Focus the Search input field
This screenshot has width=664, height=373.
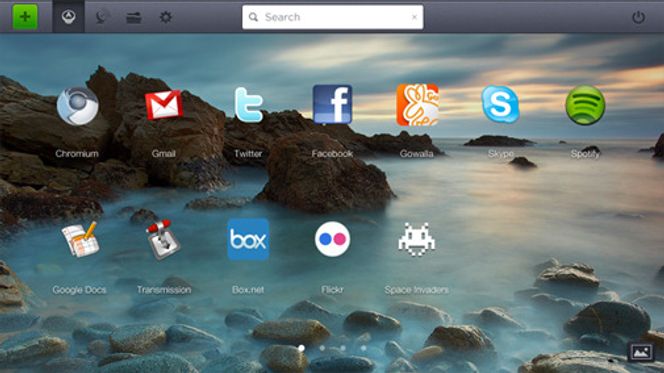click(x=332, y=17)
